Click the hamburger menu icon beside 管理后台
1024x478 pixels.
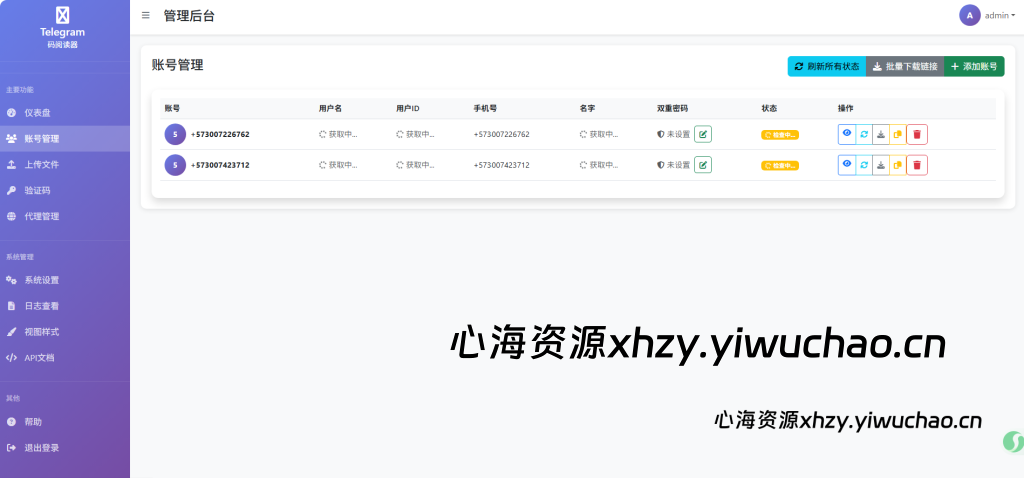[146, 16]
